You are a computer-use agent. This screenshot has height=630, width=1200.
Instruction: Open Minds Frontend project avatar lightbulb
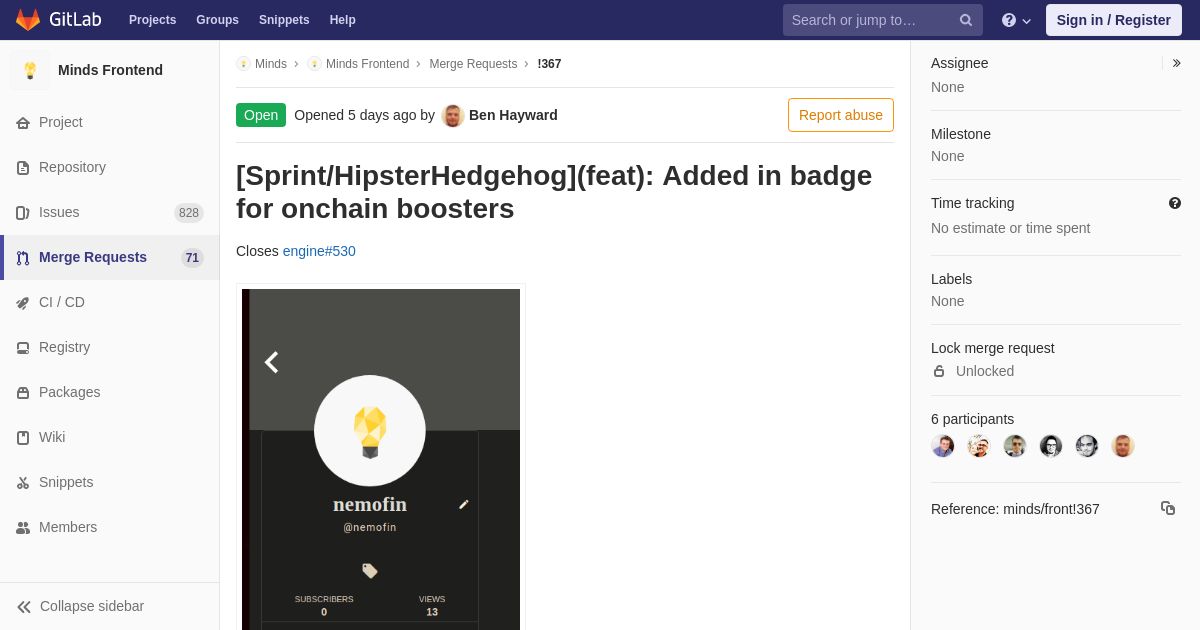[x=30, y=70]
